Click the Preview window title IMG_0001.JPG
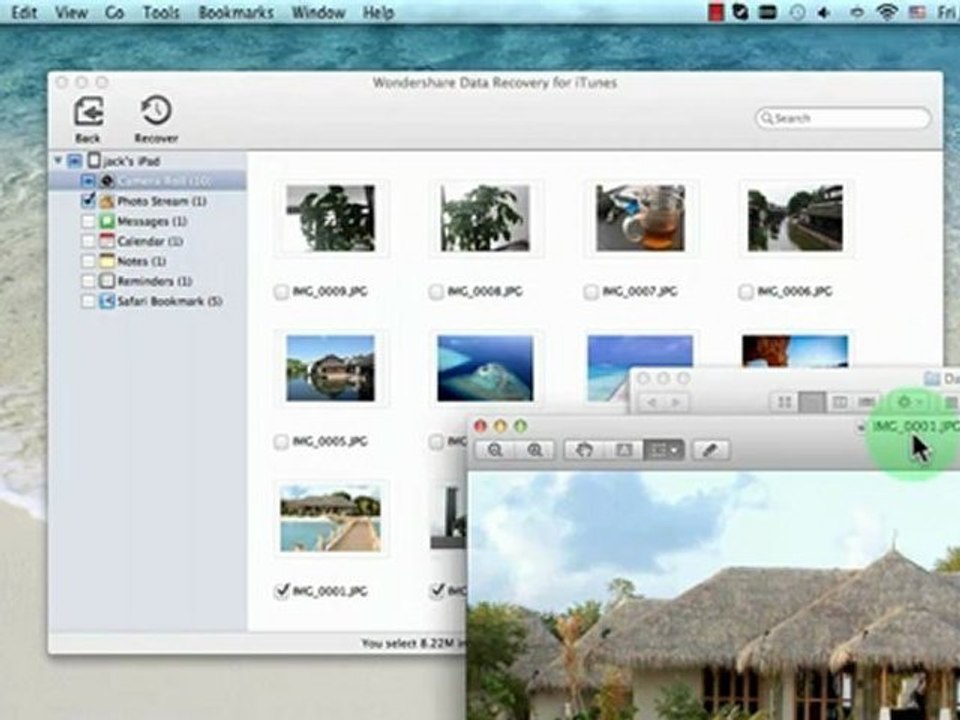The width and height of the screenshot is (960, 720). pyautogui.click(x=916, y=426)
